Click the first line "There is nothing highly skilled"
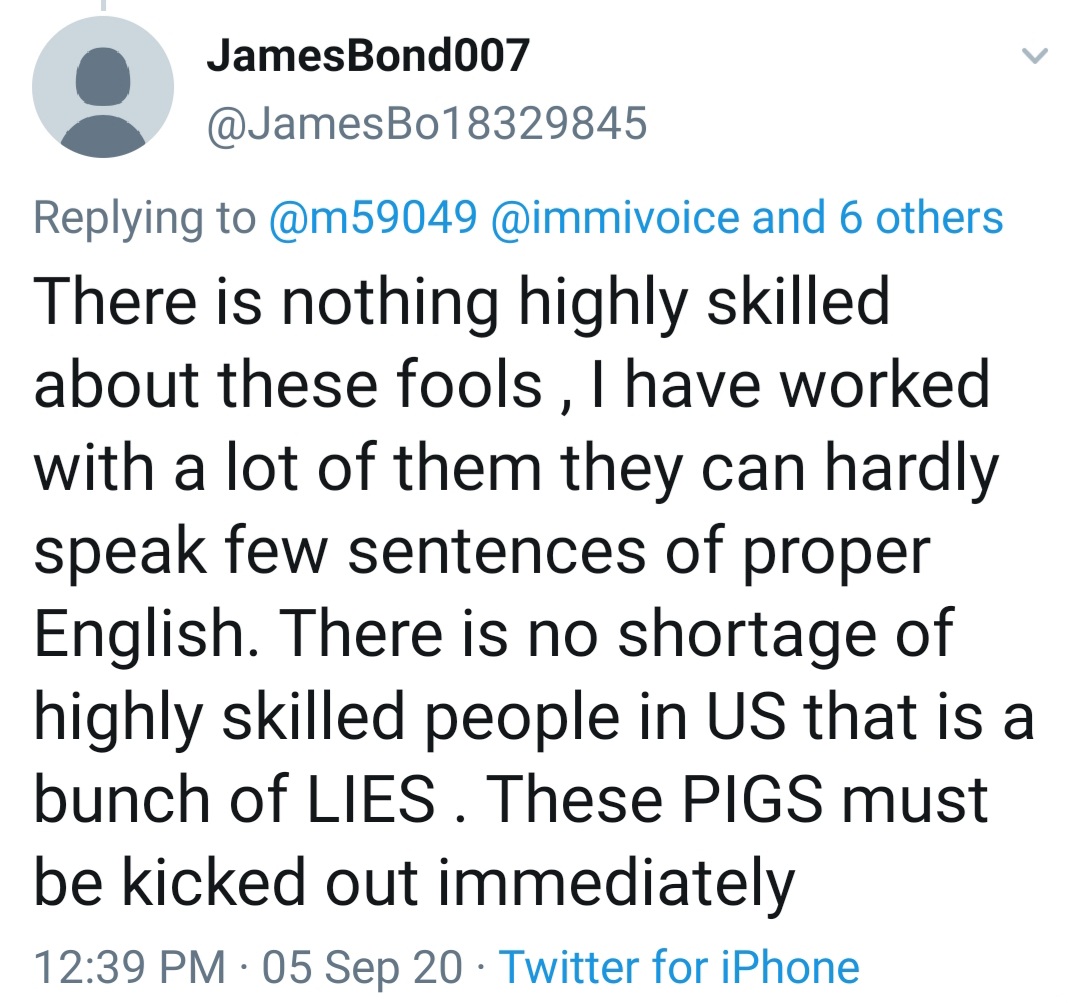1080x1003 pixels. (462, 301)
